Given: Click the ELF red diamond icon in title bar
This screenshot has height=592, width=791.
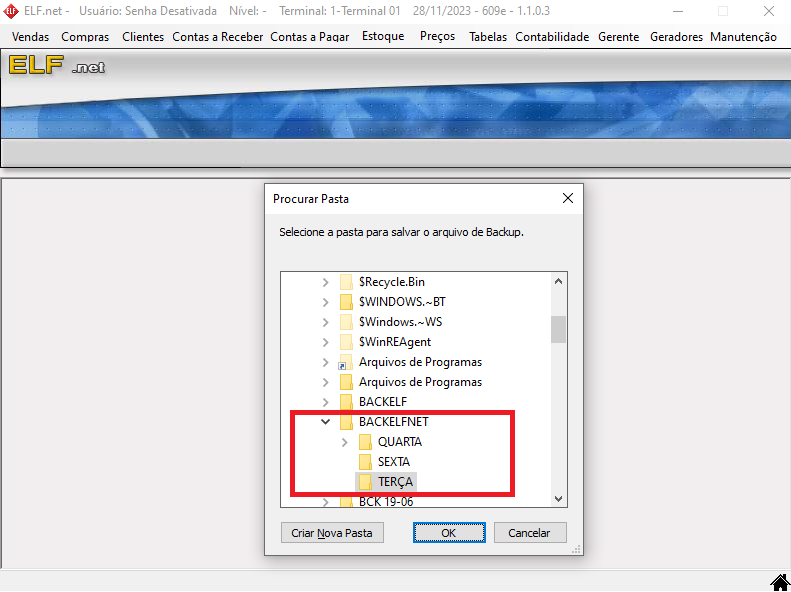Looking at the screenshot, I should 11,11.
